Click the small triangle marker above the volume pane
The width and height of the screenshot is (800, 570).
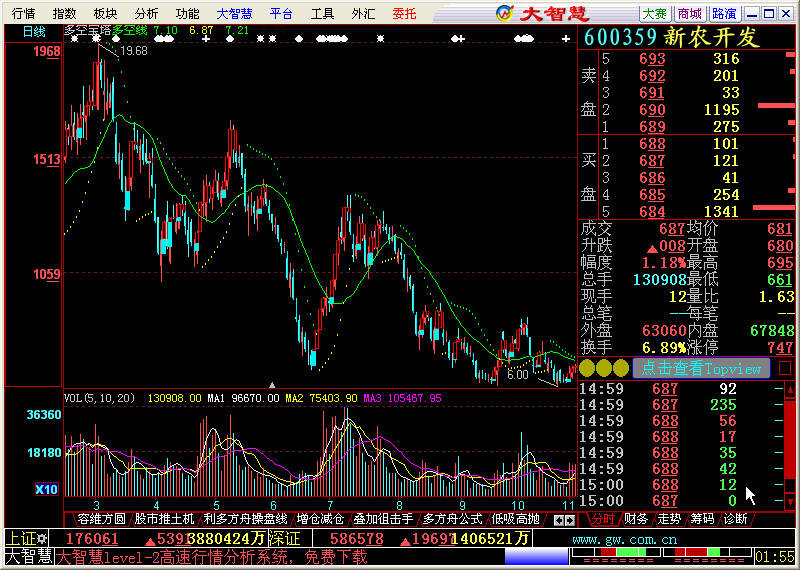[x=272, y=385]
